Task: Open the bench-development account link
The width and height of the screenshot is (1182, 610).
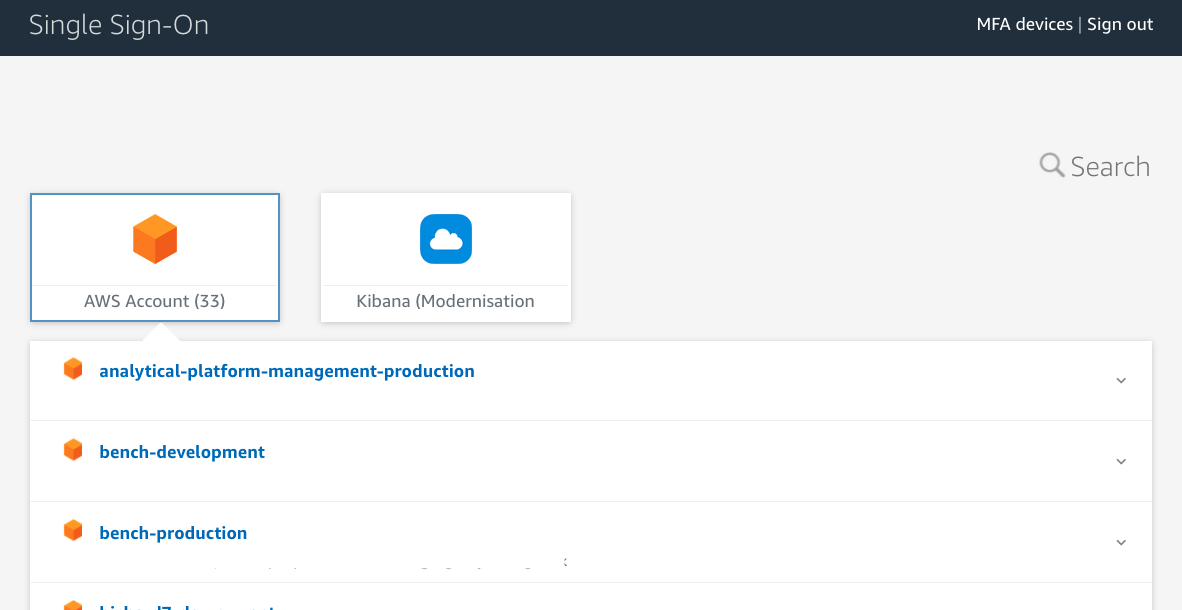Action: tap(182, 451)
